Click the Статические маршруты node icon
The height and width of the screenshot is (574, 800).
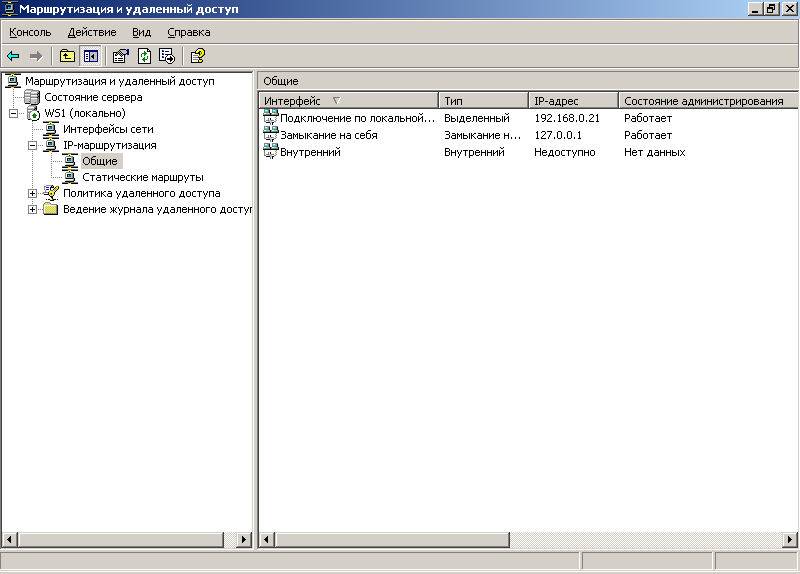tap(70, 177)
